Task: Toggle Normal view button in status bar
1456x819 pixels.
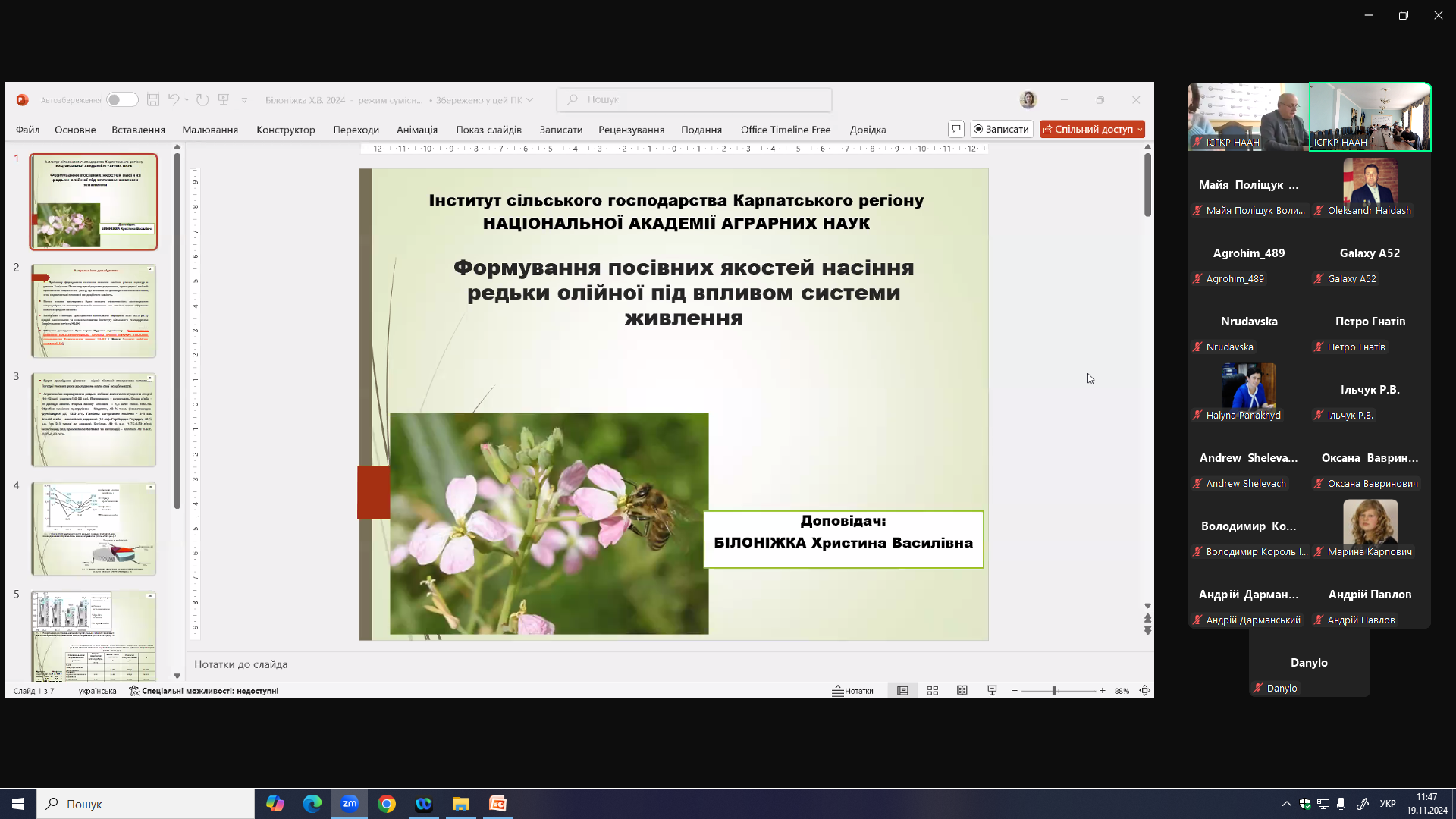Action: (x=902, y=691)
